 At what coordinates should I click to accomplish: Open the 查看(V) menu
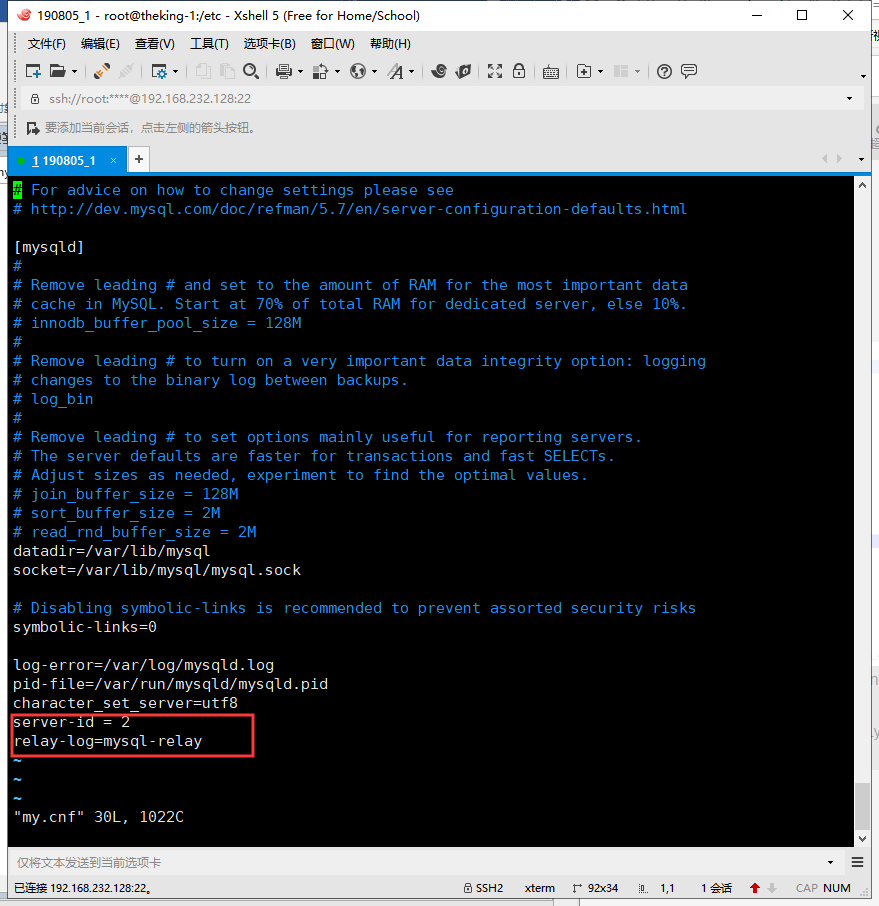pyautogui.click(x=154, y=44)
